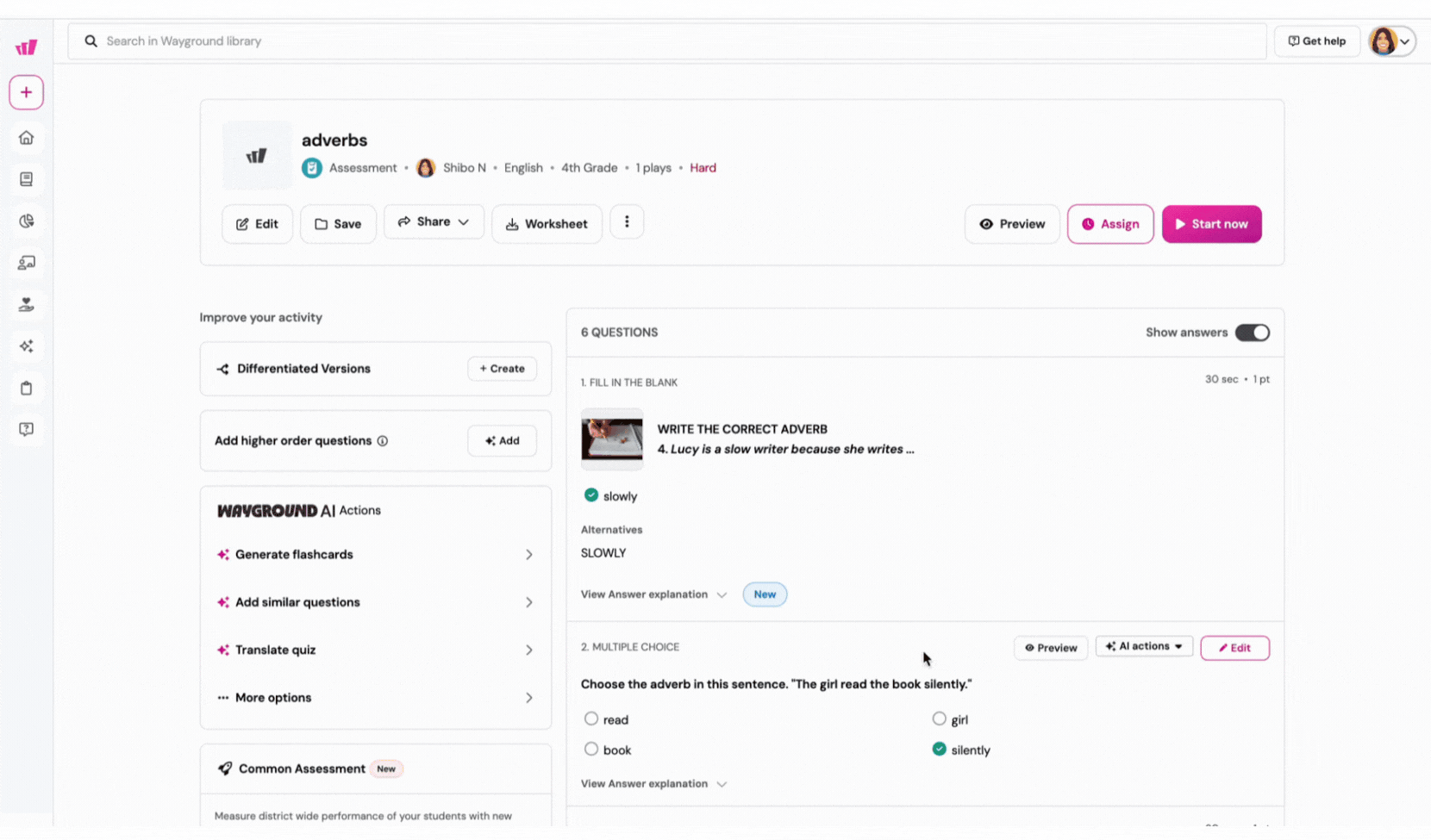
Task: Expand View Answer explanation for question 1
Action: 654,594
